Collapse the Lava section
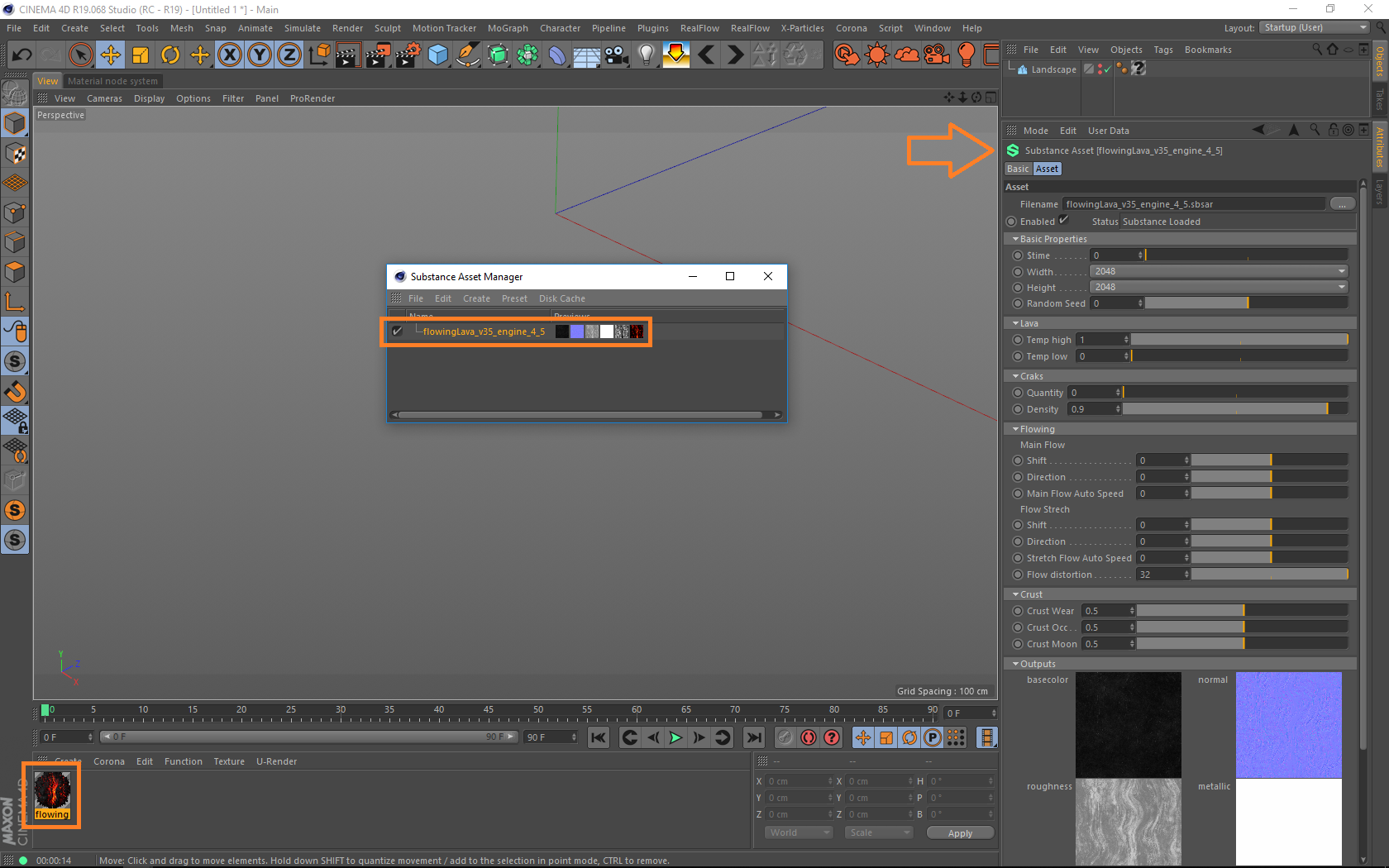 1015,323
